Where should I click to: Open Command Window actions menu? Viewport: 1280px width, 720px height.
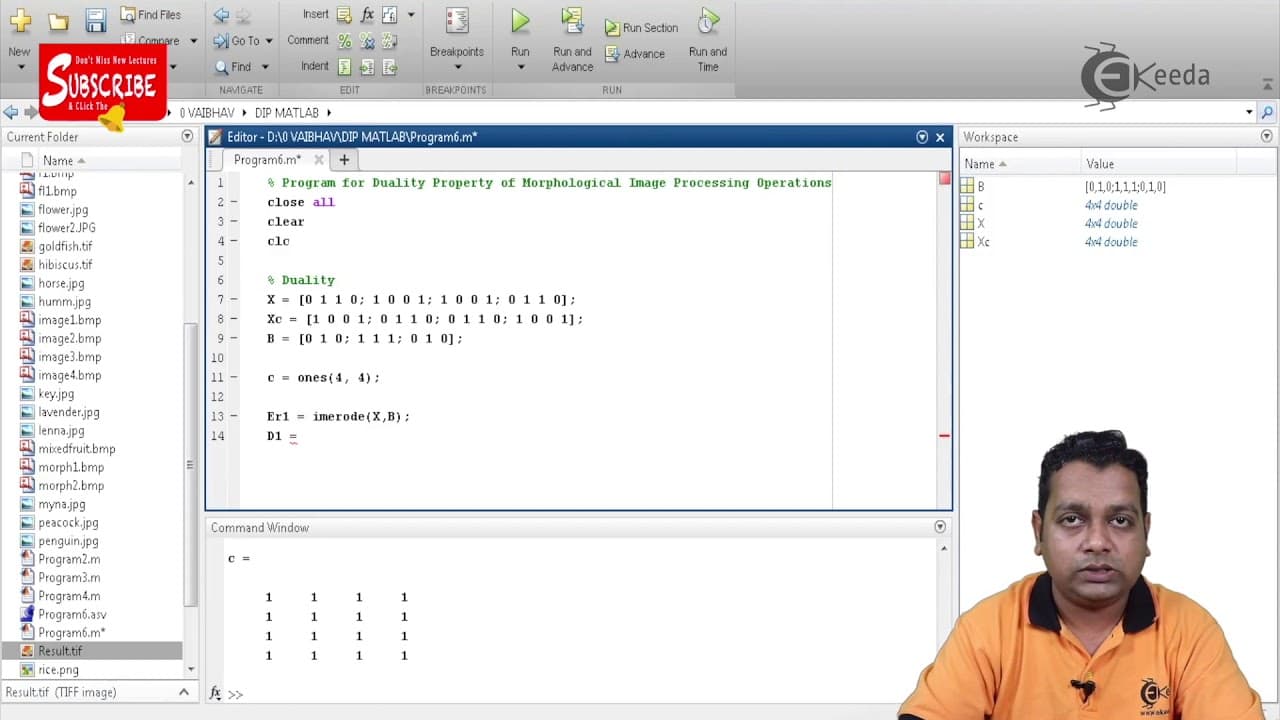[x=940, y=527]
